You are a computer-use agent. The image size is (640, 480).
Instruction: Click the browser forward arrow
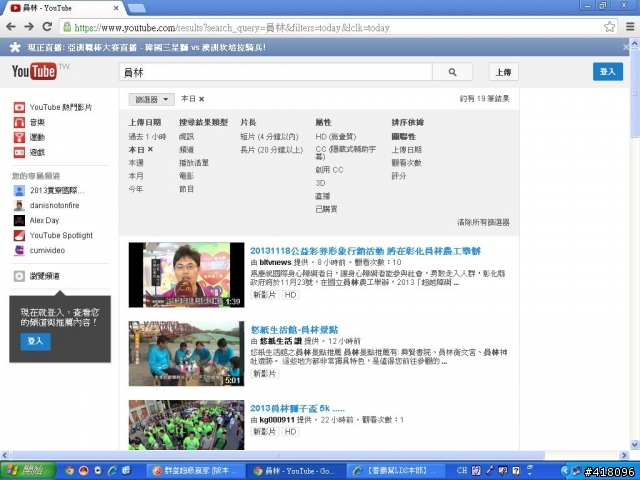coord(29,27)
